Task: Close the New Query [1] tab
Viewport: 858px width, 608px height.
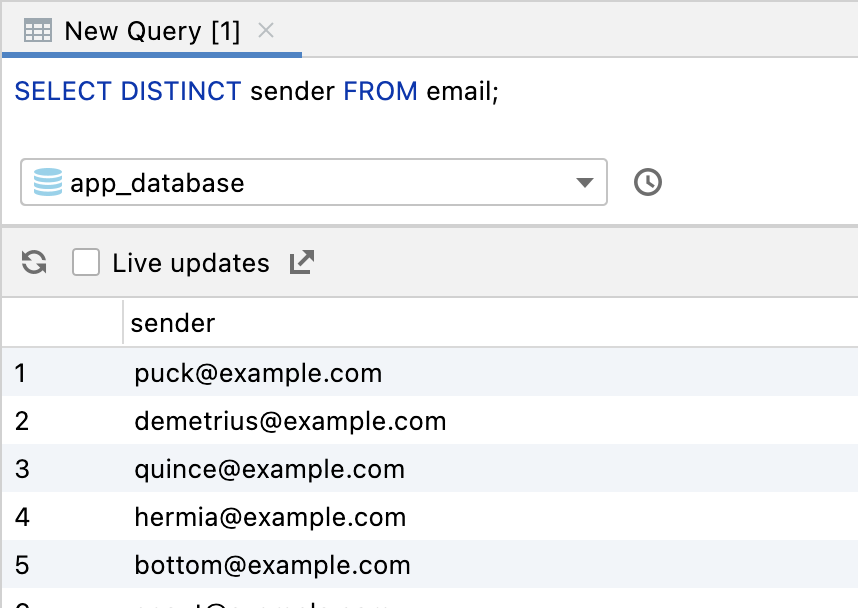Action: pos(266,31)
